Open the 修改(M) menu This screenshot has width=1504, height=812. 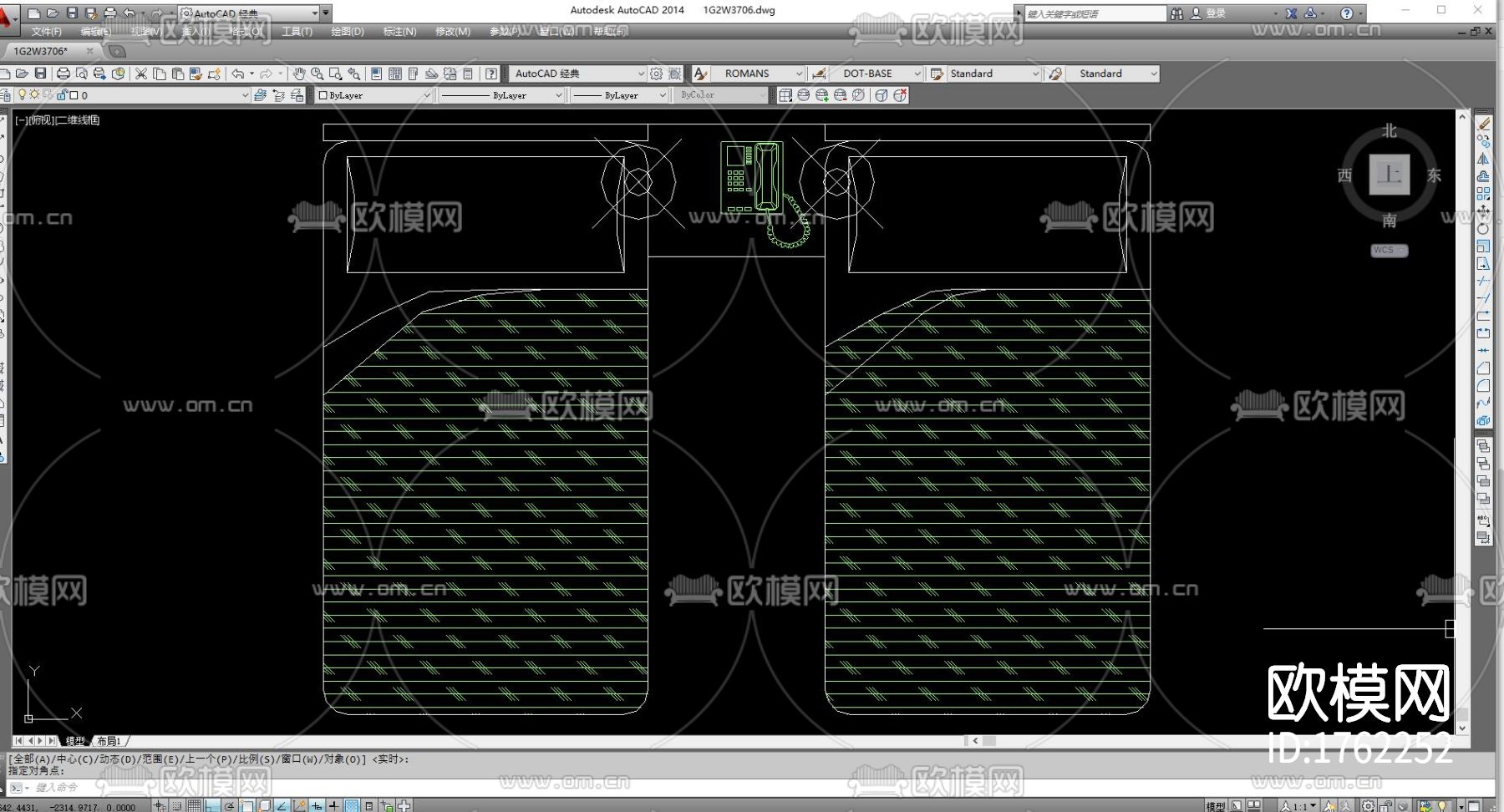[x=453, y=32]
